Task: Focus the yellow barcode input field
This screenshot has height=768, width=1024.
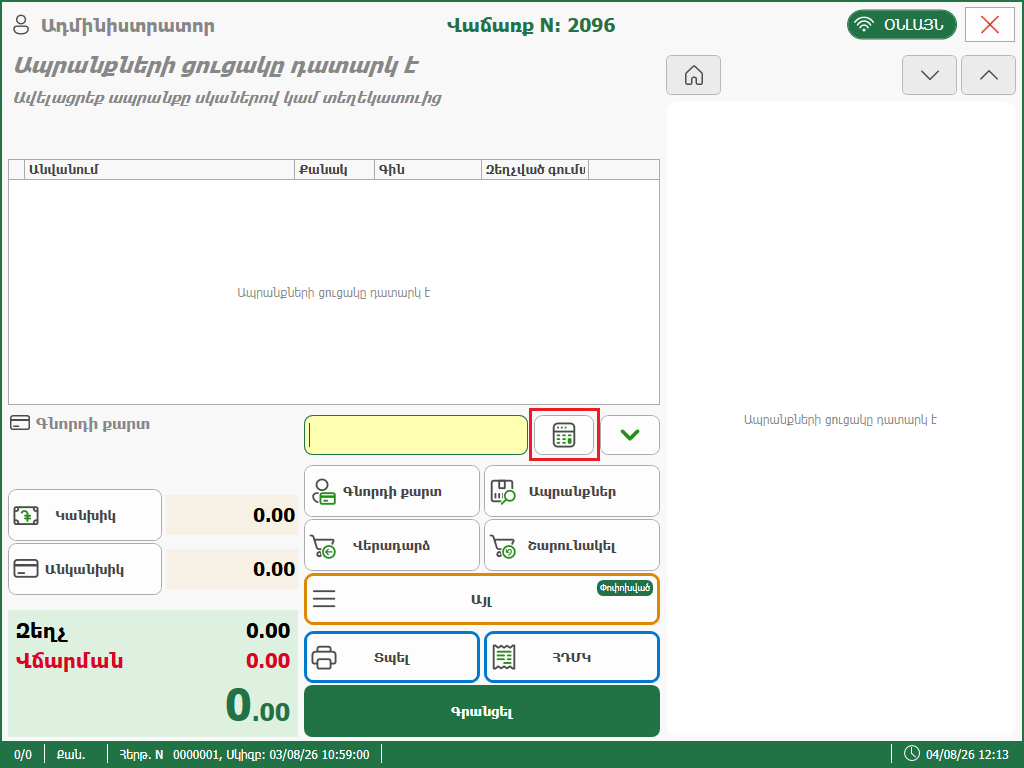Action: (x=416, y=435)
